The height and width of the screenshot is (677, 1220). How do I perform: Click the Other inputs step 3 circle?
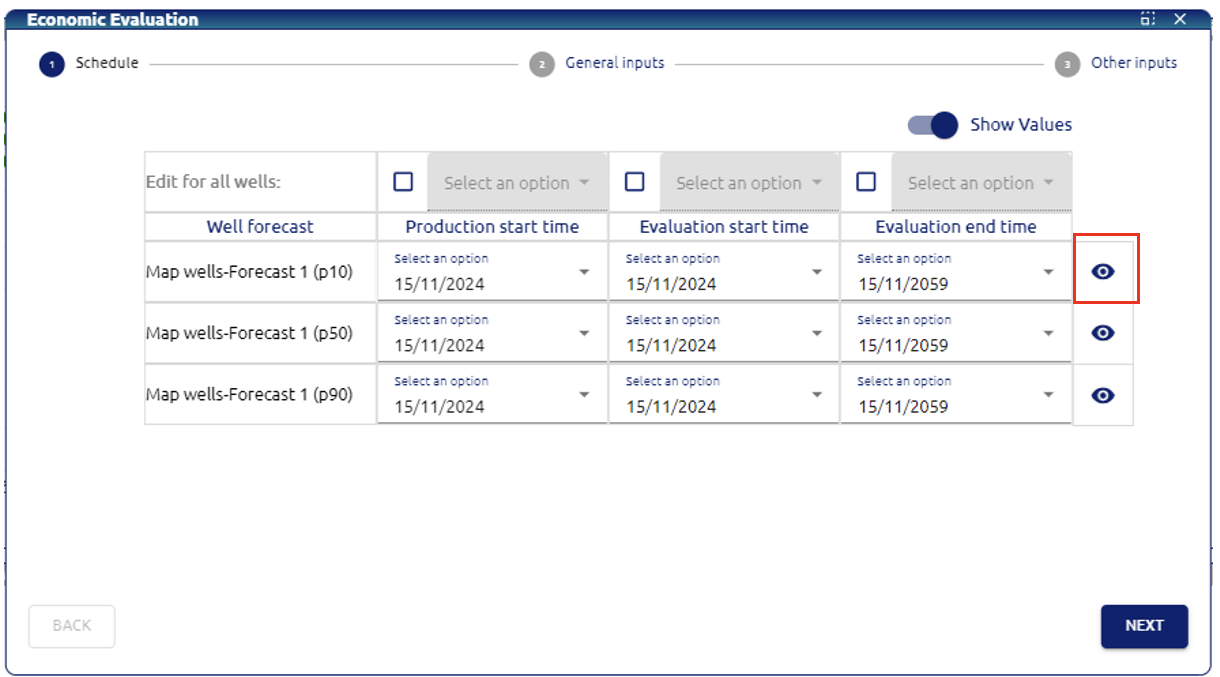1067,64
